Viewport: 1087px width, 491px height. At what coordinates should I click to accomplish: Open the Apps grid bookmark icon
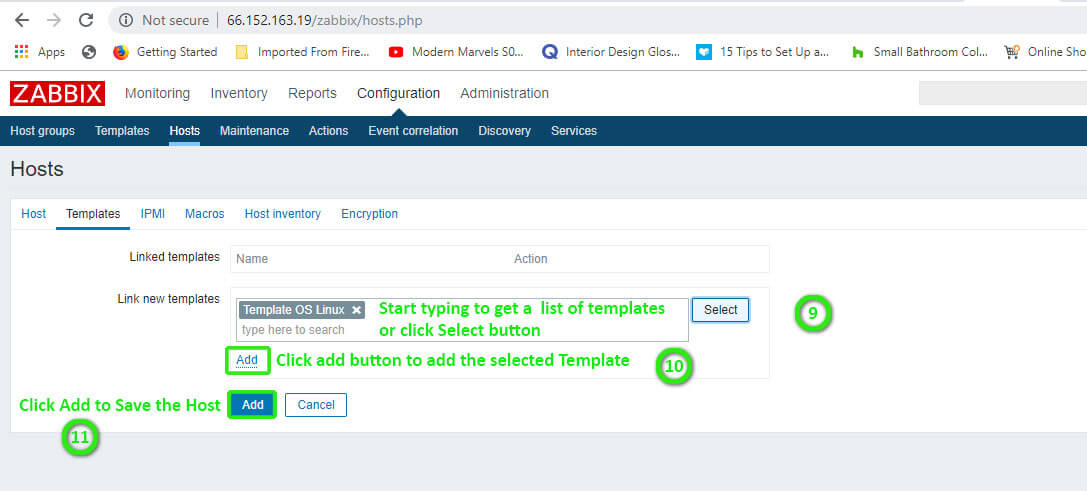[21, 52]
